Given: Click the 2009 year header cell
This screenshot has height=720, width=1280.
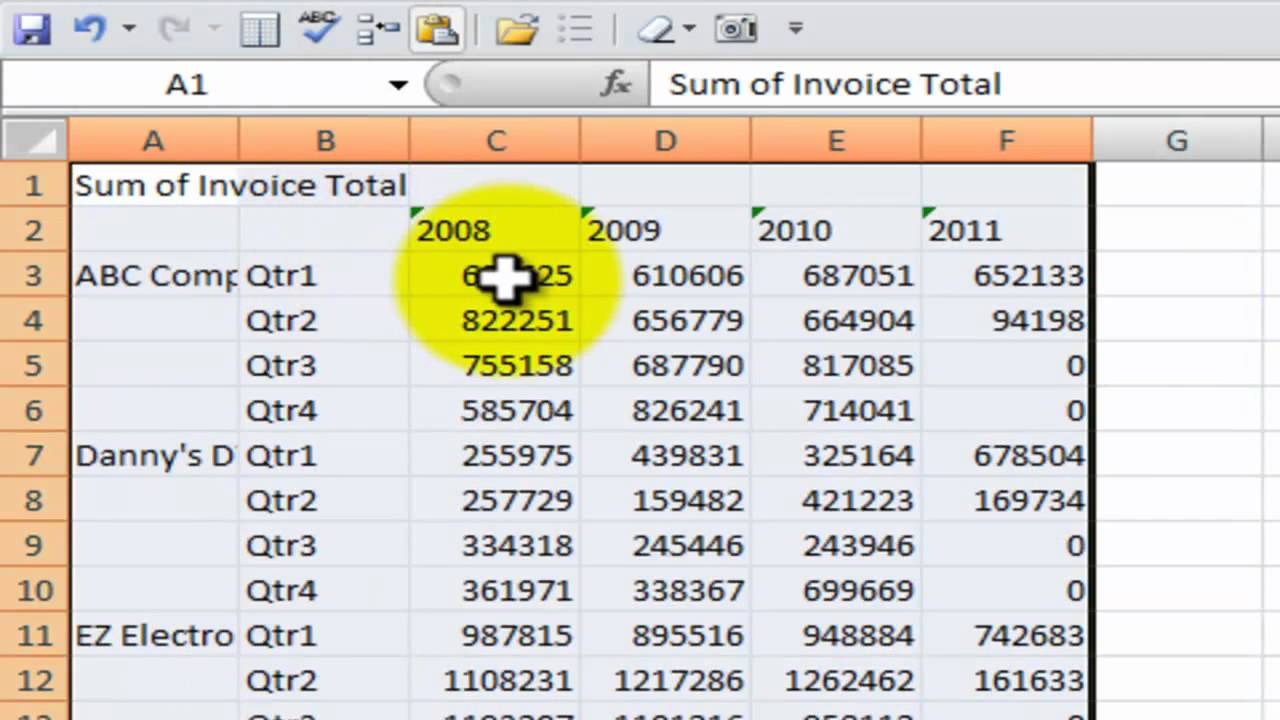Looking at the screenshot, I should click(665, 230).
